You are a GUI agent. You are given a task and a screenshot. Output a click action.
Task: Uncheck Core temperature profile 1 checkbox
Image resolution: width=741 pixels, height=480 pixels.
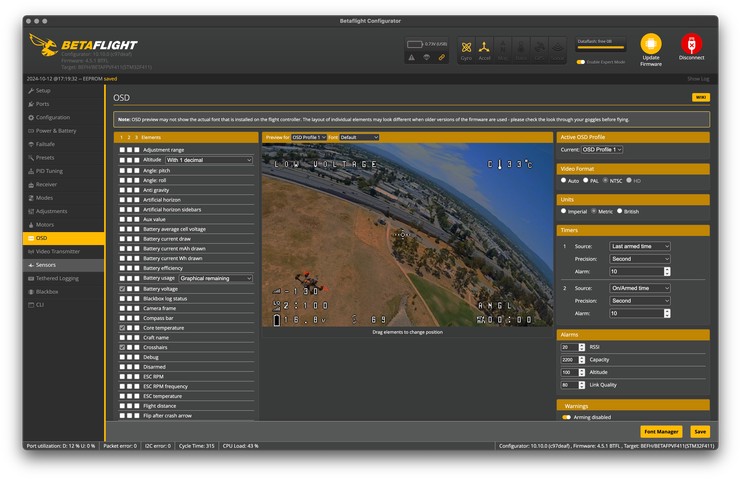(x=122, y=328)
